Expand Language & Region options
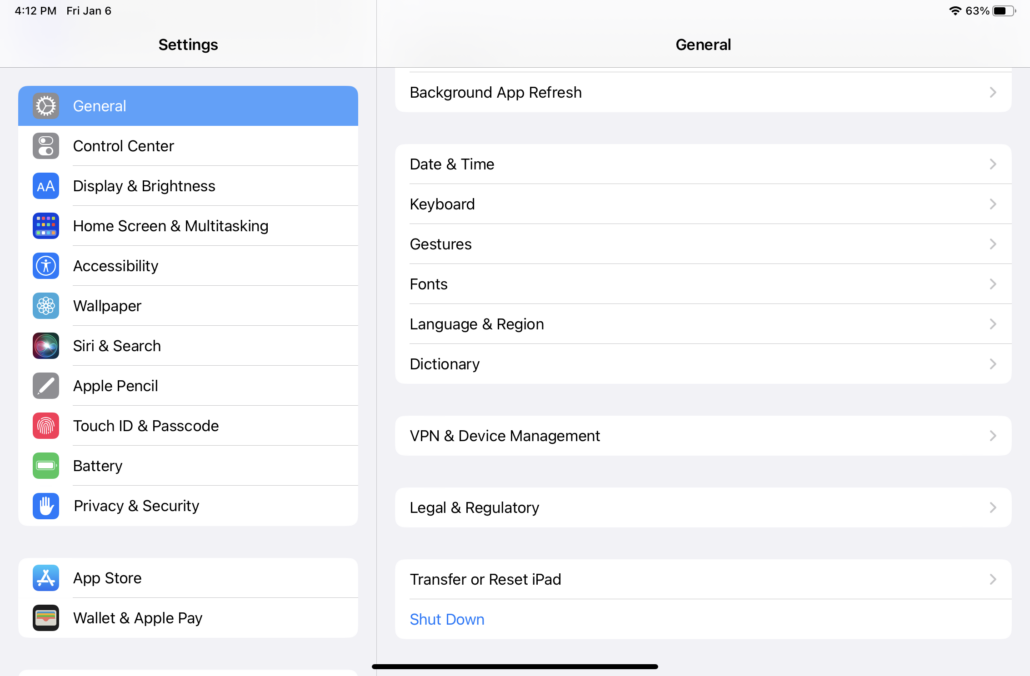The image size is (1030, 676). [x=700, y=324]
